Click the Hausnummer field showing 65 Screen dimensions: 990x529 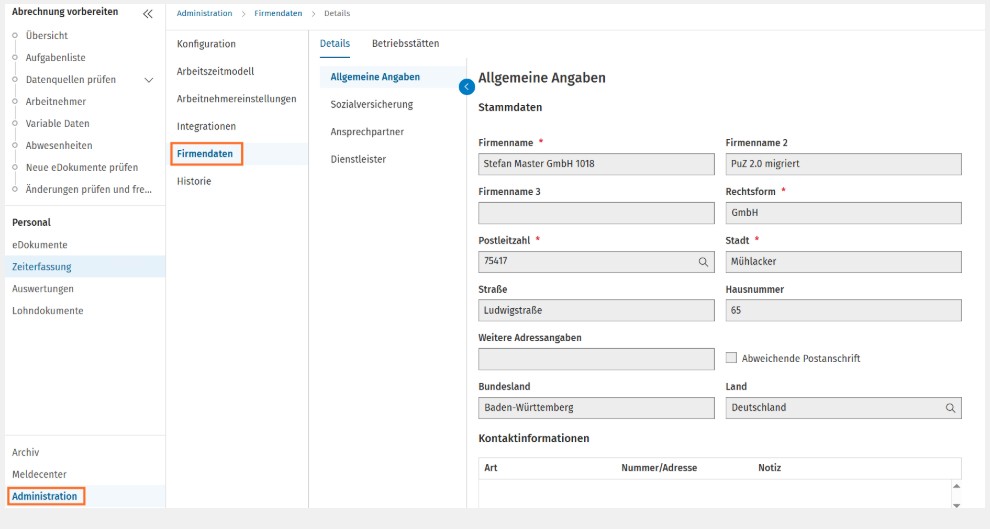[844, 311]
